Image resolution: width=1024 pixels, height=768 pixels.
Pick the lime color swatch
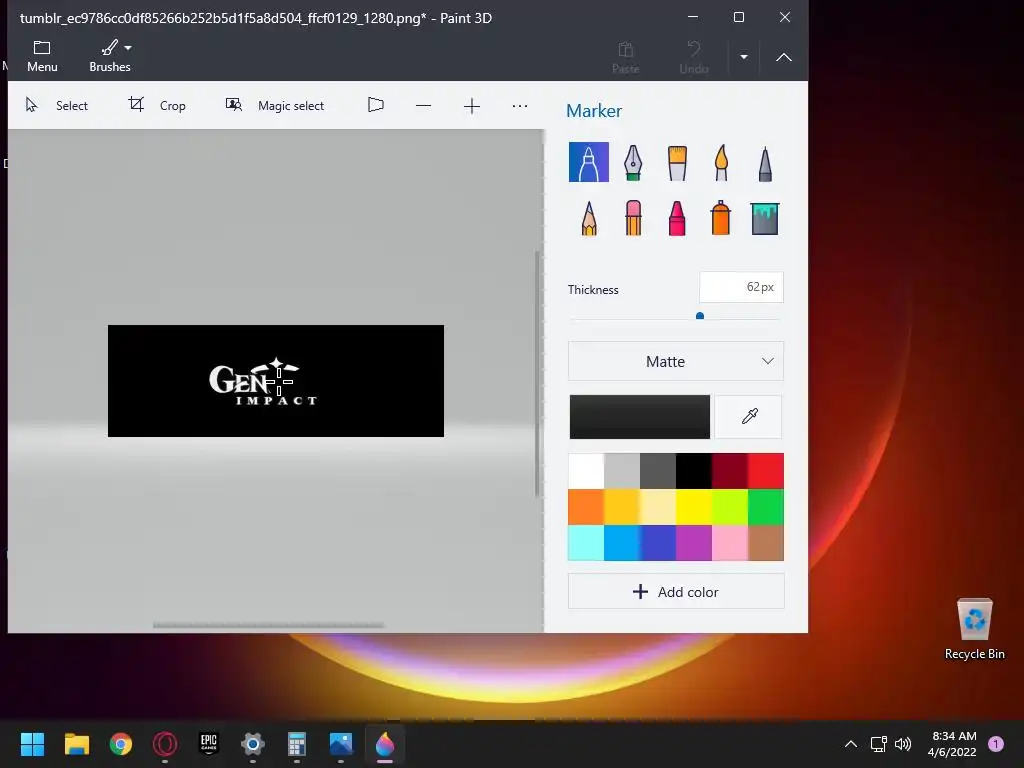click(729, 507)
